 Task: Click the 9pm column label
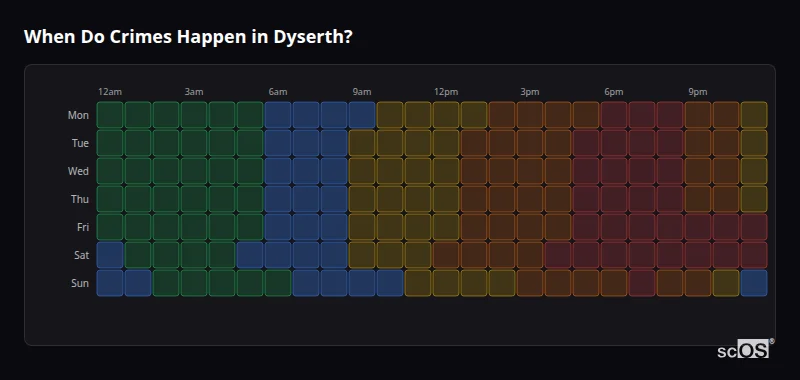pos(698,92)
